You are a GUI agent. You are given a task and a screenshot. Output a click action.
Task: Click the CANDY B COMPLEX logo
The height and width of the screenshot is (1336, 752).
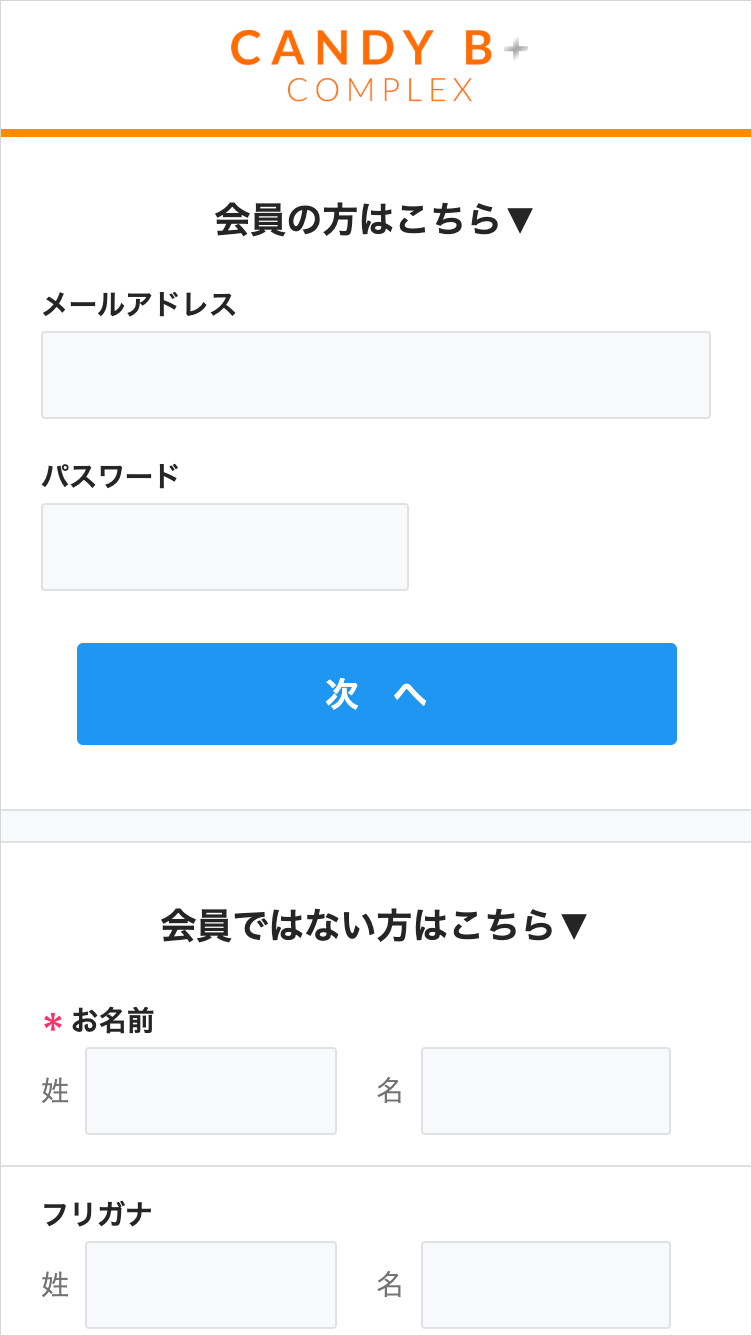coord(375,66)
